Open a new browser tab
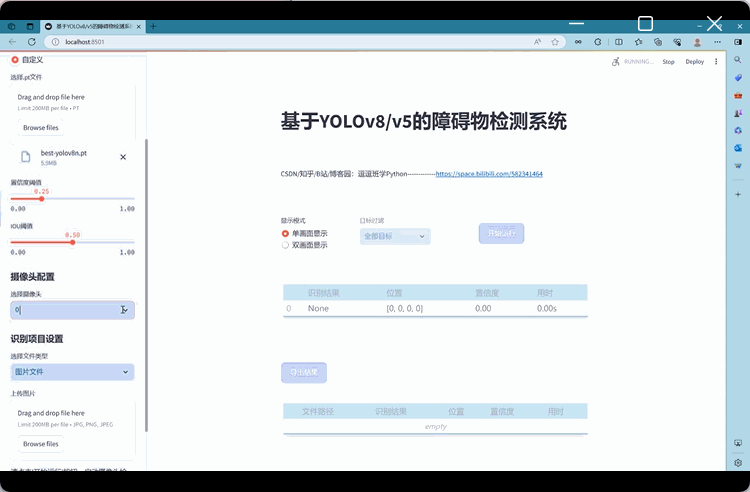This screenshot has height=492, width=750. click(x=153, y=26)
